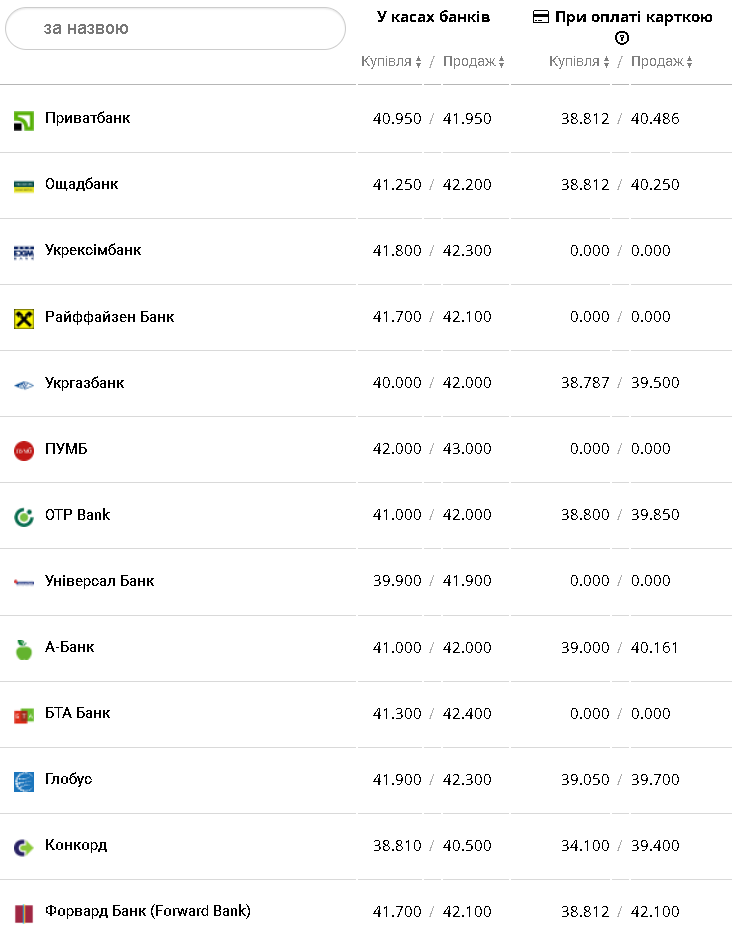Sort by card payment Продаж rate
The image size is (733, 935).
662,62
